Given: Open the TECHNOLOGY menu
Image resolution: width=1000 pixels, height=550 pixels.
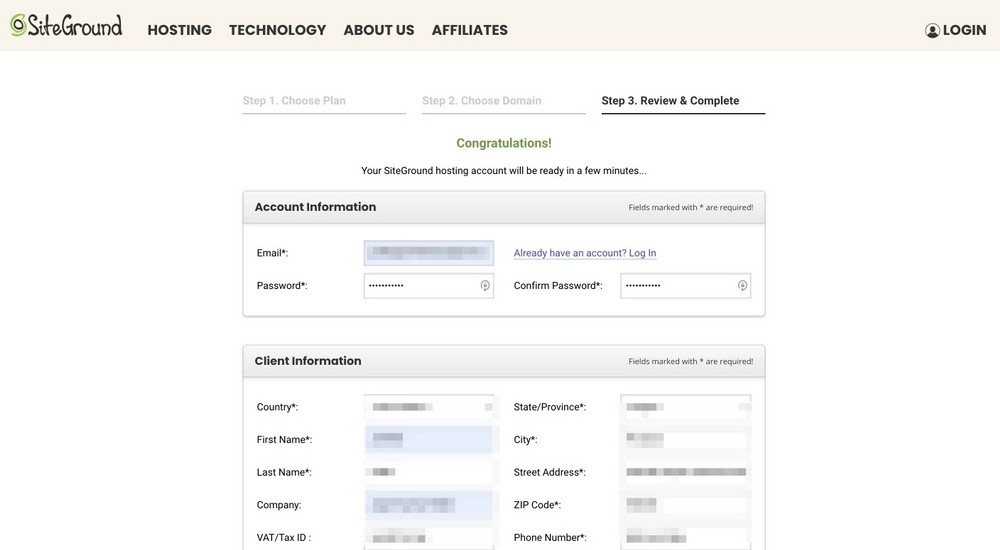Looking at the screenshot, I should [x=277, y=30].
